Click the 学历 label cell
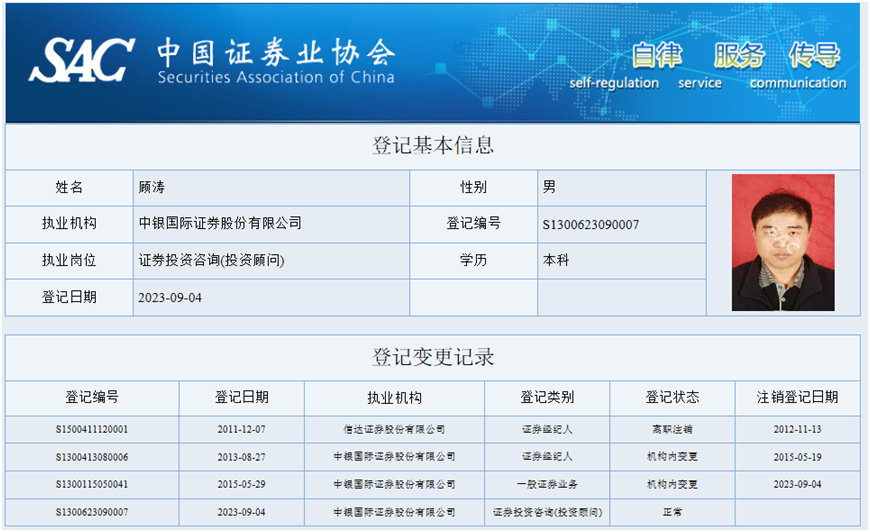This screenshot has height=532, width=870. click(x=473, y=260)
